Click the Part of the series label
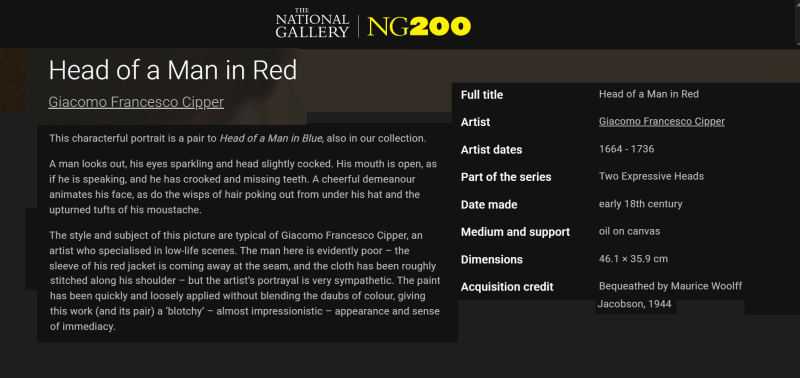The height and width of the screenshot is (378, 800). (x=506, y=177)
